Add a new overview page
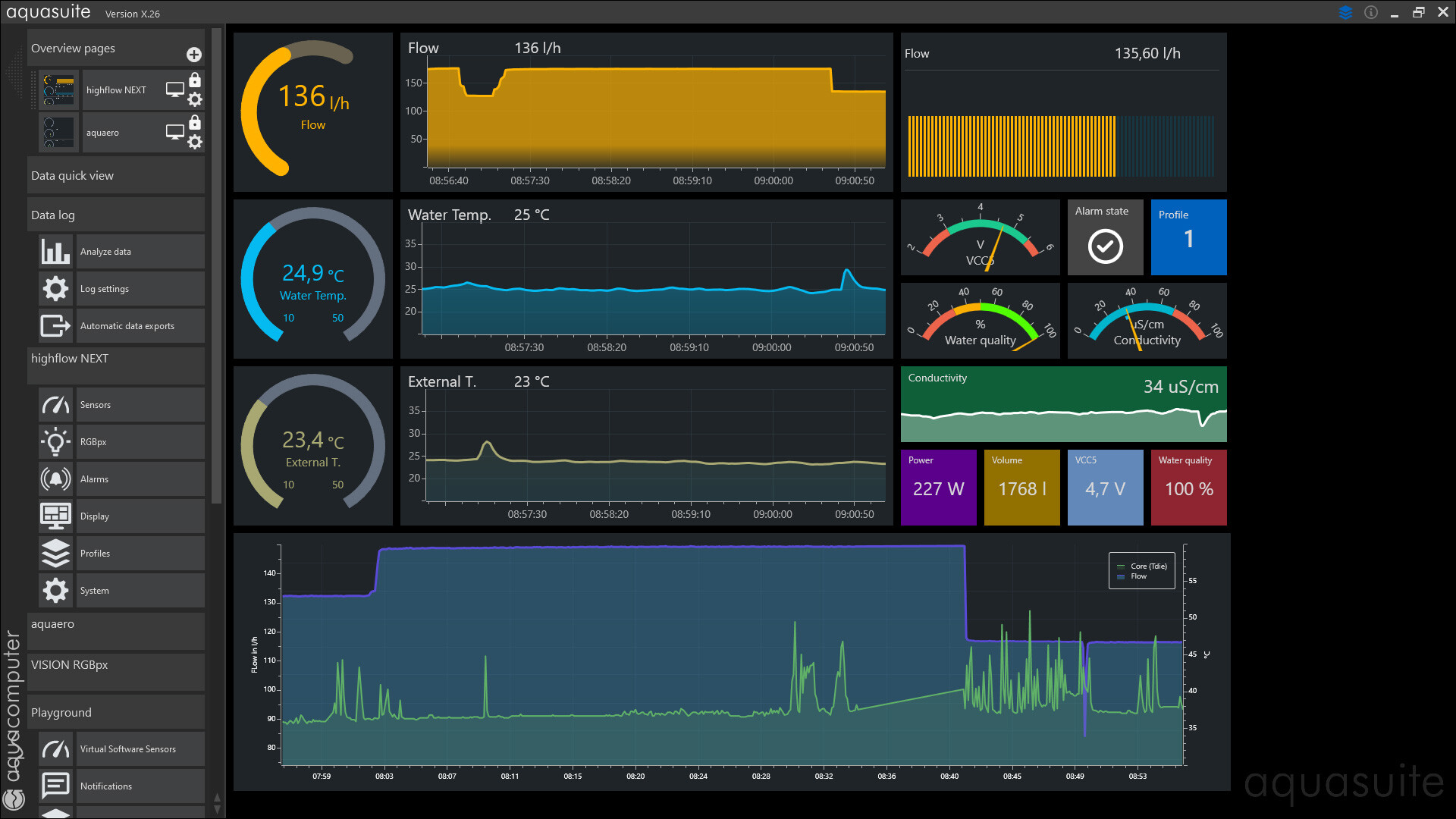 (x=194, y=55)
